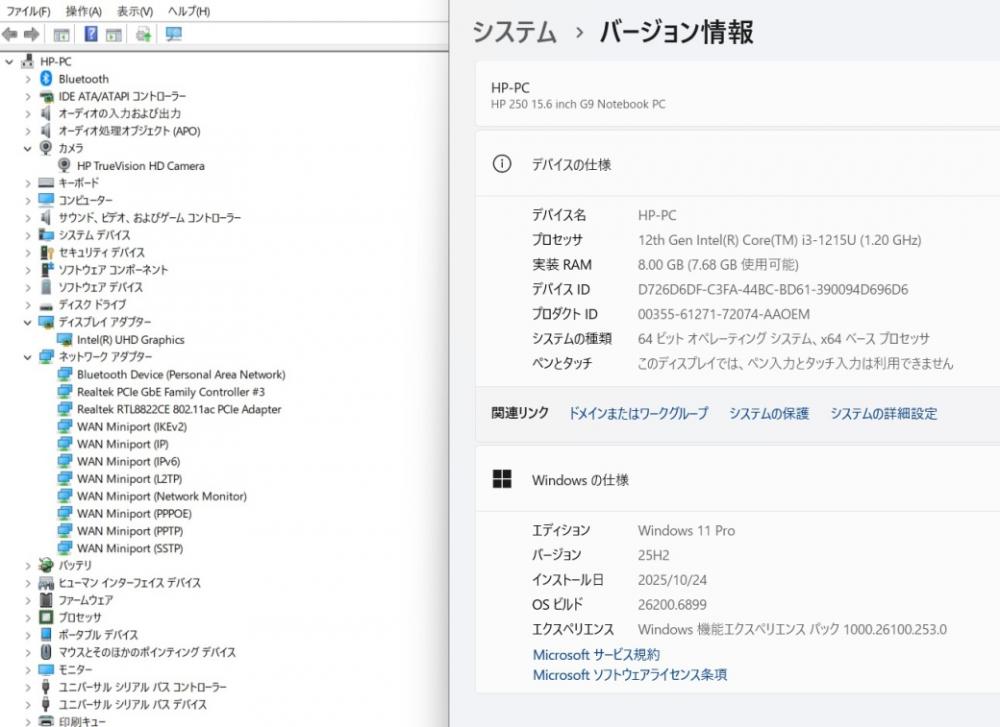The height and width of the screenshot is (727, 1000).
Task: Open ドメインまたはワークグループ link
Action: (638, 413)
